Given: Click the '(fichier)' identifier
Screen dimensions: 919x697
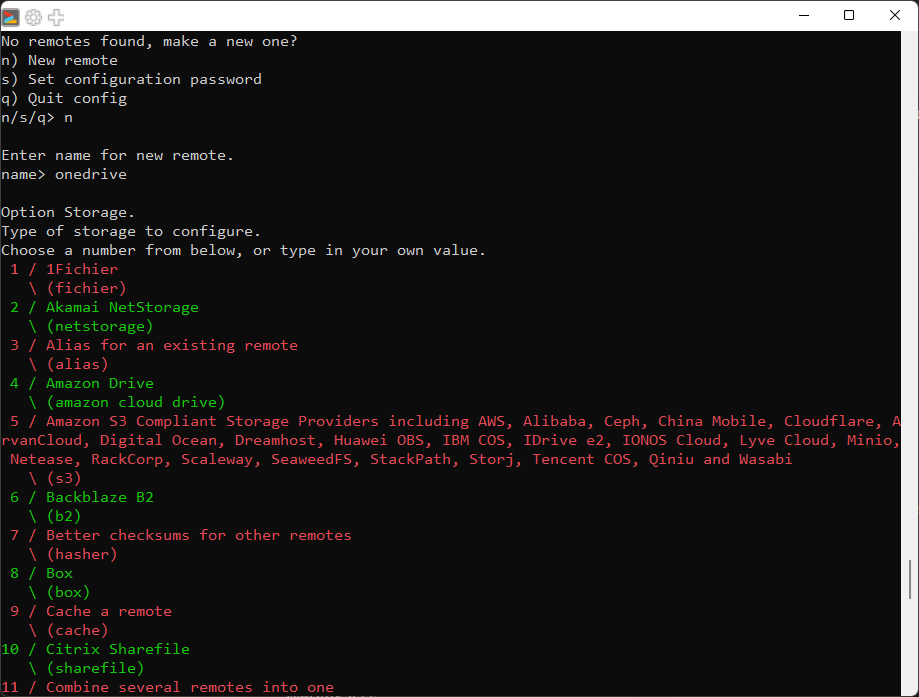Looking at the screenshot, I should (86, 288).
